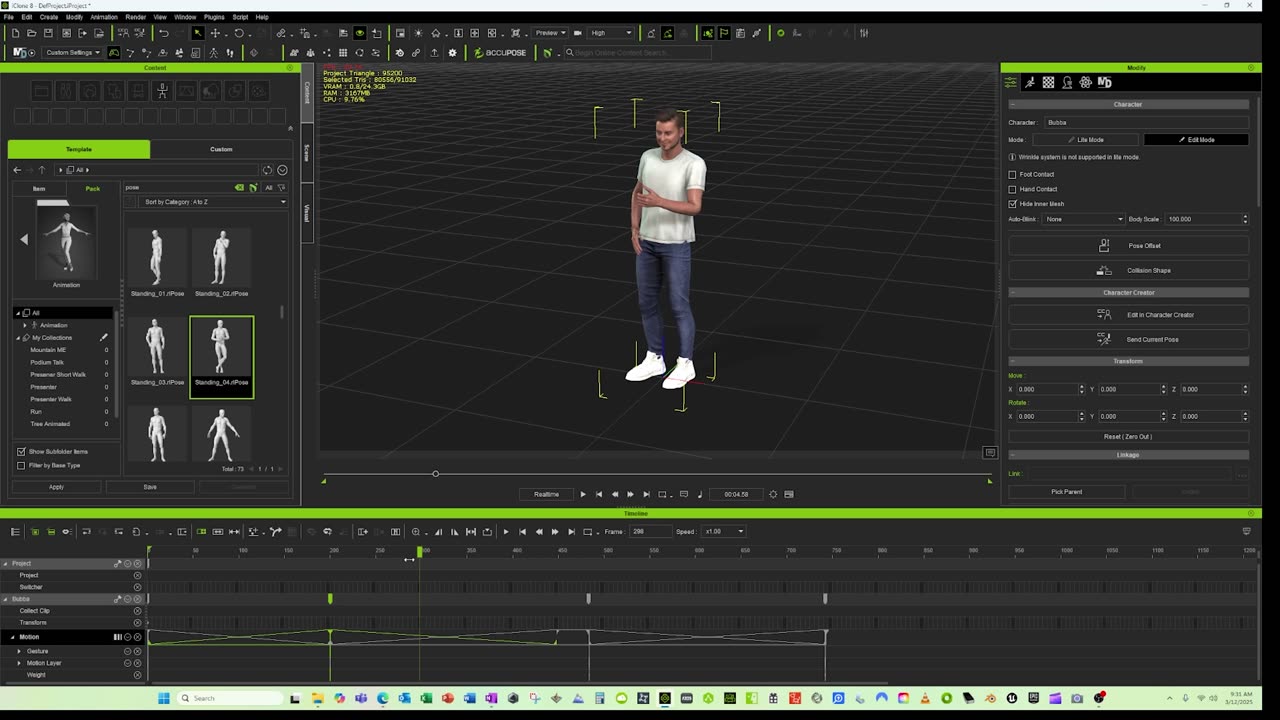The height and width of the screenshot is (720, 1280).
Task: Open the Plugins menu
Action: tap(214, 17)
